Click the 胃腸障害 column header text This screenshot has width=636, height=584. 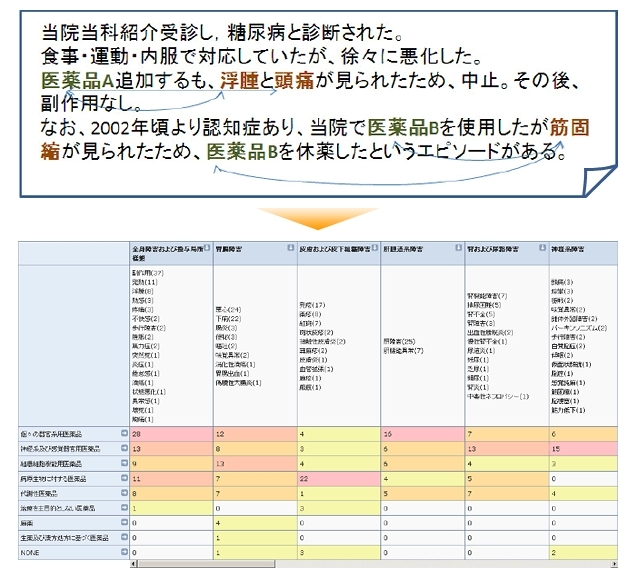[229, 249]
